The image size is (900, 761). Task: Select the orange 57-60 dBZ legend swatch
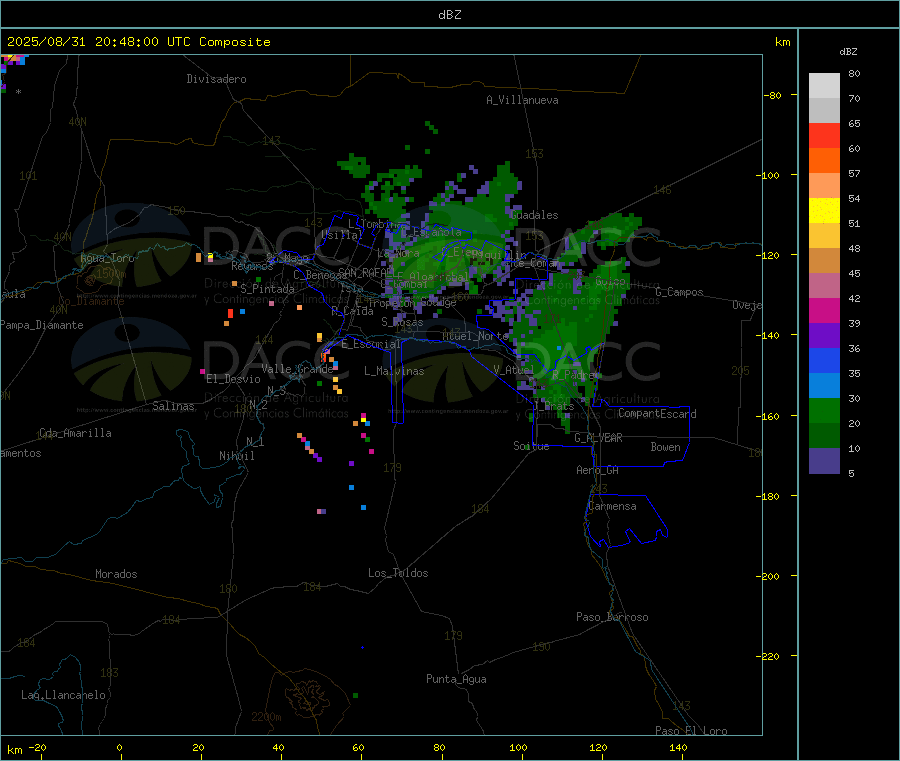click(x=824, y=161)
